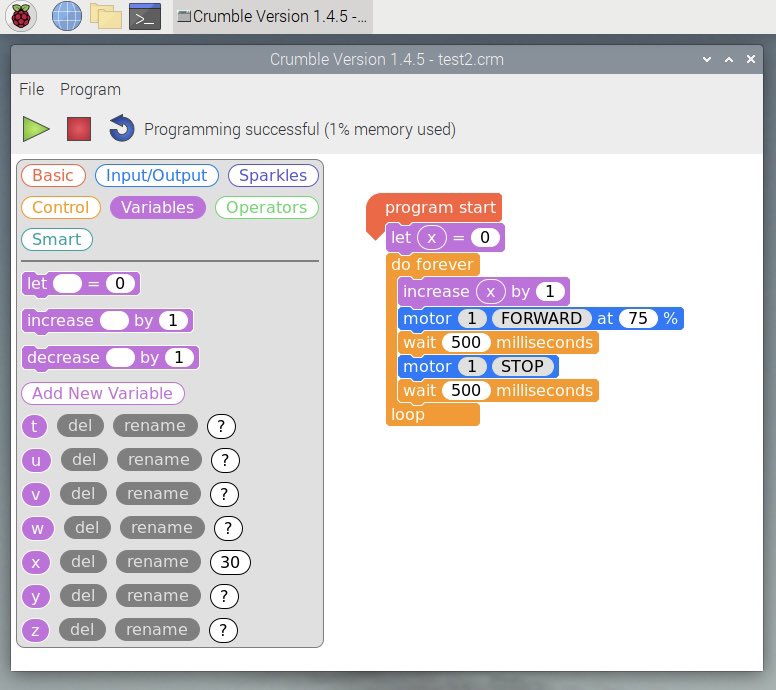Click the value box of variable t
Viewport: 776px width, 690px height.
(x=221, y=426)
